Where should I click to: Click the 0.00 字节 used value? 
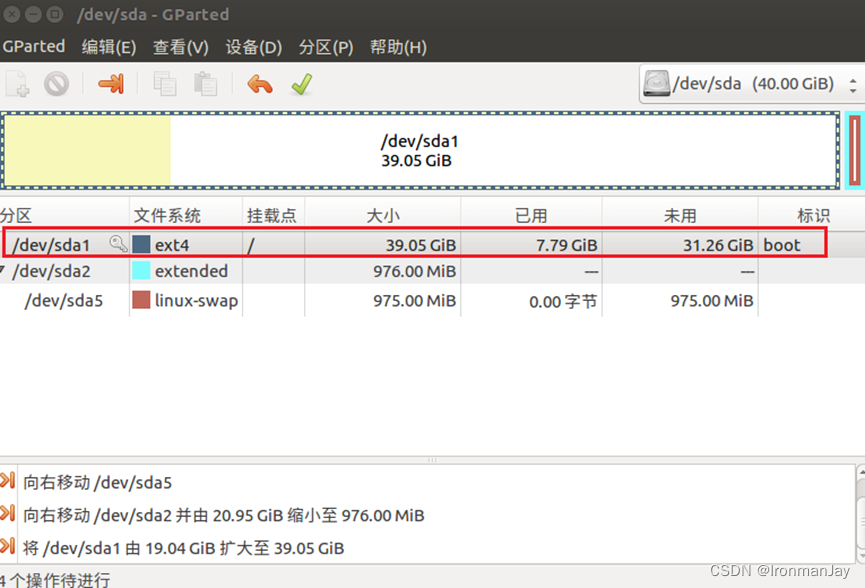563,301
